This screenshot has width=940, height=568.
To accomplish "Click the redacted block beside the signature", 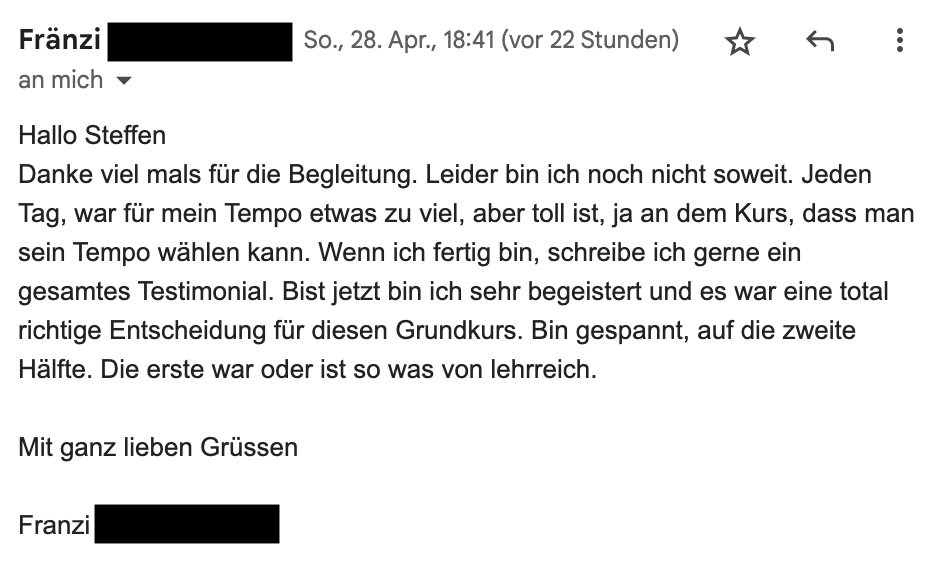I will (x=187, y=524).
